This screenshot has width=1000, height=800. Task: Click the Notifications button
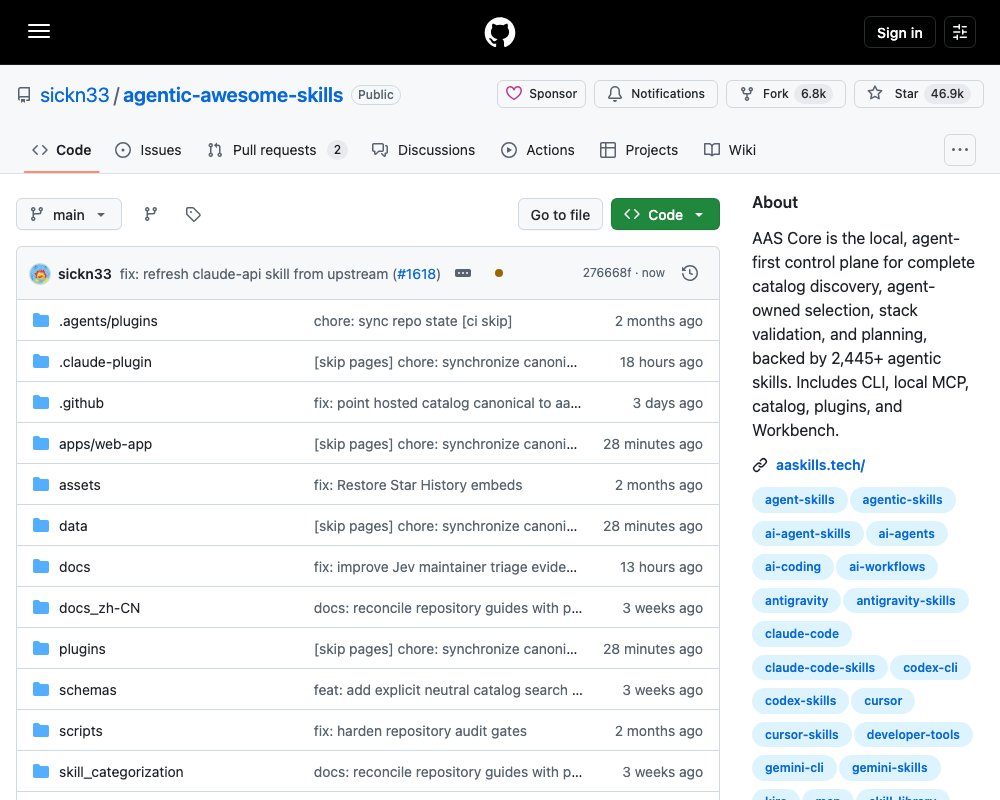(656, 94)
